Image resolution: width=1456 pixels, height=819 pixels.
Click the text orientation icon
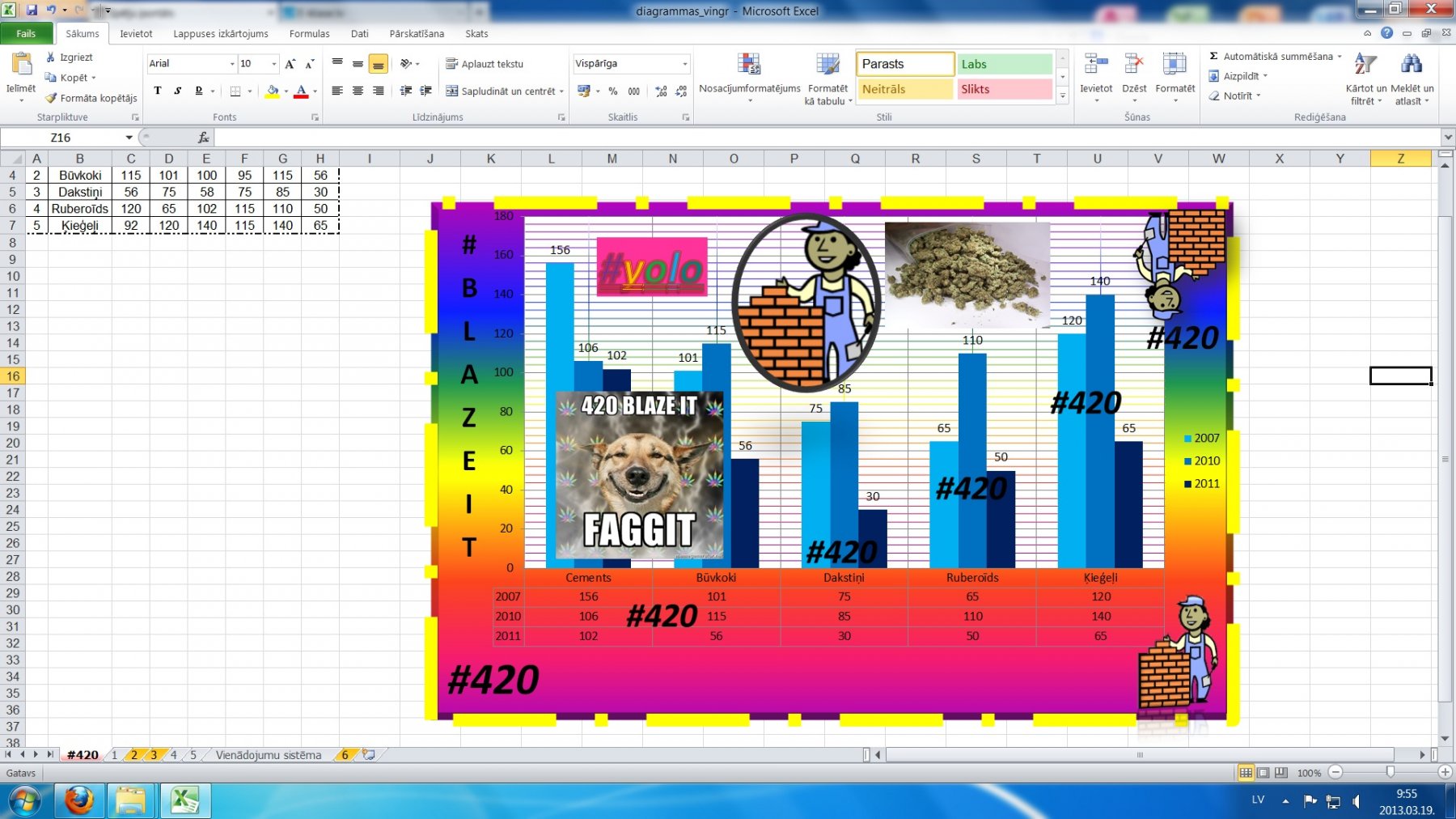click(x=407, y=64)
